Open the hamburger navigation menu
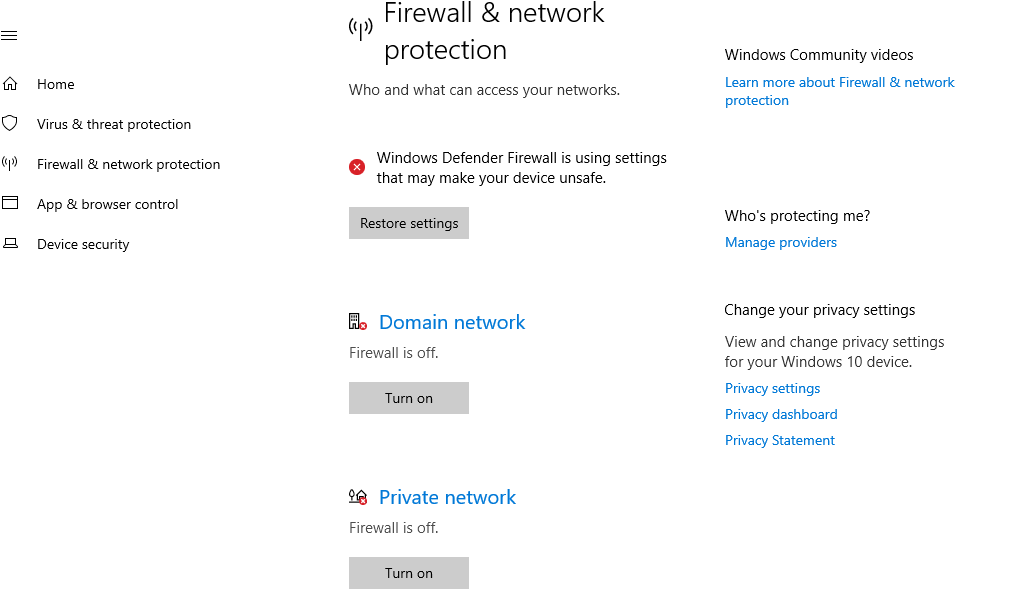This screenshot has height=598, width=1009. 9,35
